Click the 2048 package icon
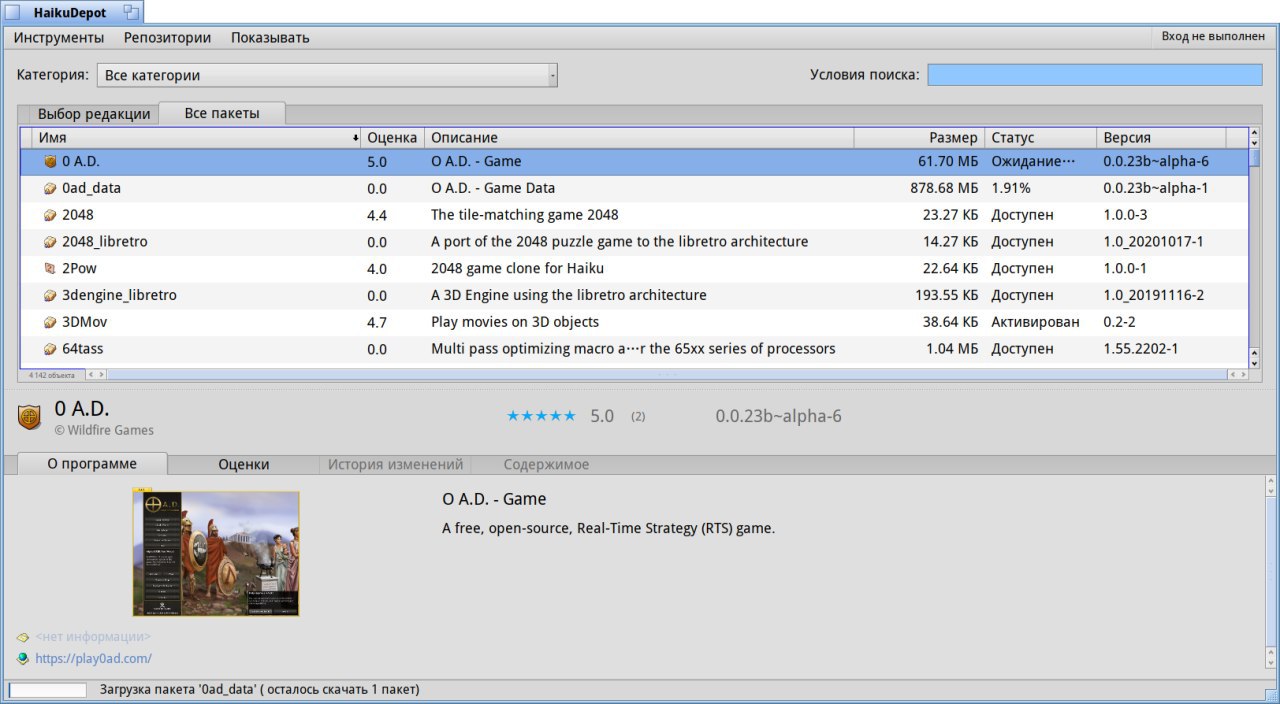Screen dimensions: 1280x704 coord(50,215)
